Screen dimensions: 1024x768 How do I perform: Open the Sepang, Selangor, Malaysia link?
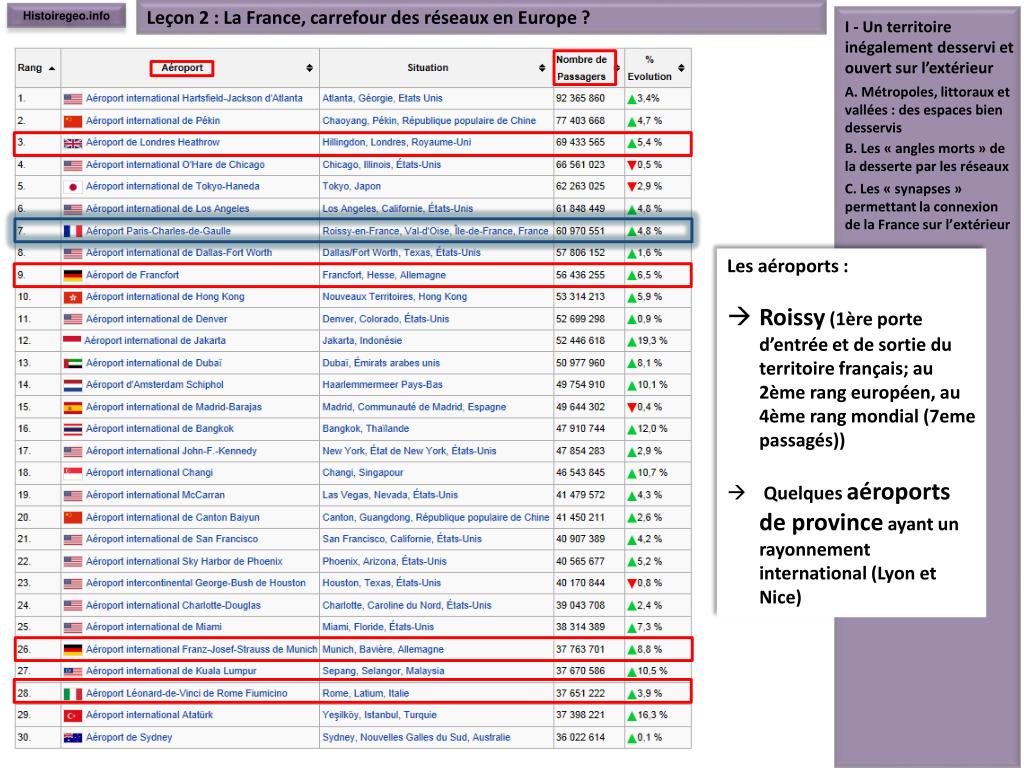(x=383, y=671)
